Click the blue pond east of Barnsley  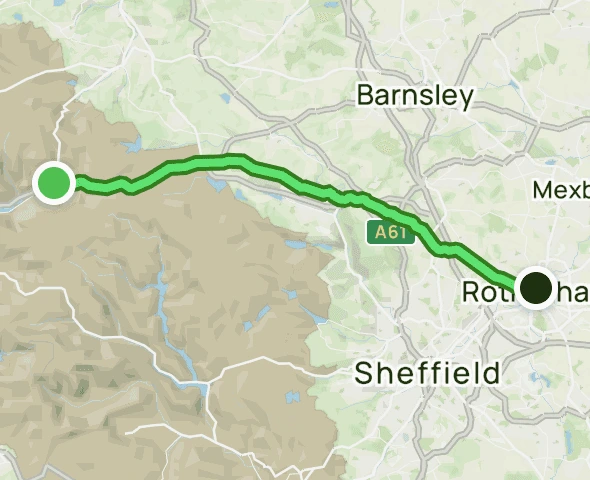[x=513, y=84]
